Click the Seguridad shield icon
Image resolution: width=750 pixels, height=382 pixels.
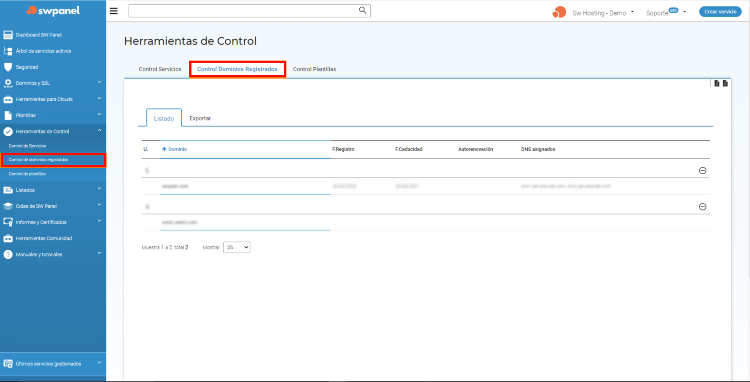[x=8, y=67]
